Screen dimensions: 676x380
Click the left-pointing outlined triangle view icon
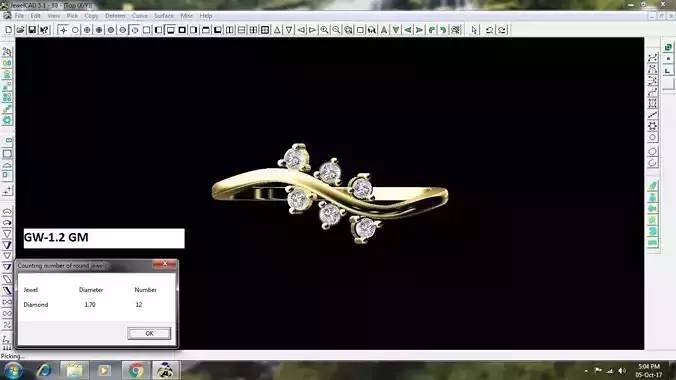coord(301,30)
